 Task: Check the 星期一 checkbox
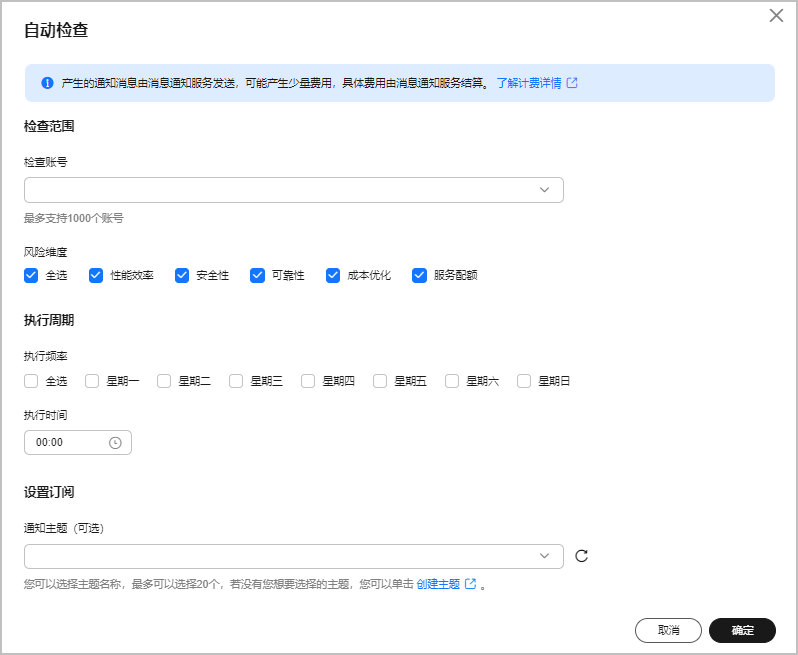coord(92,381)
